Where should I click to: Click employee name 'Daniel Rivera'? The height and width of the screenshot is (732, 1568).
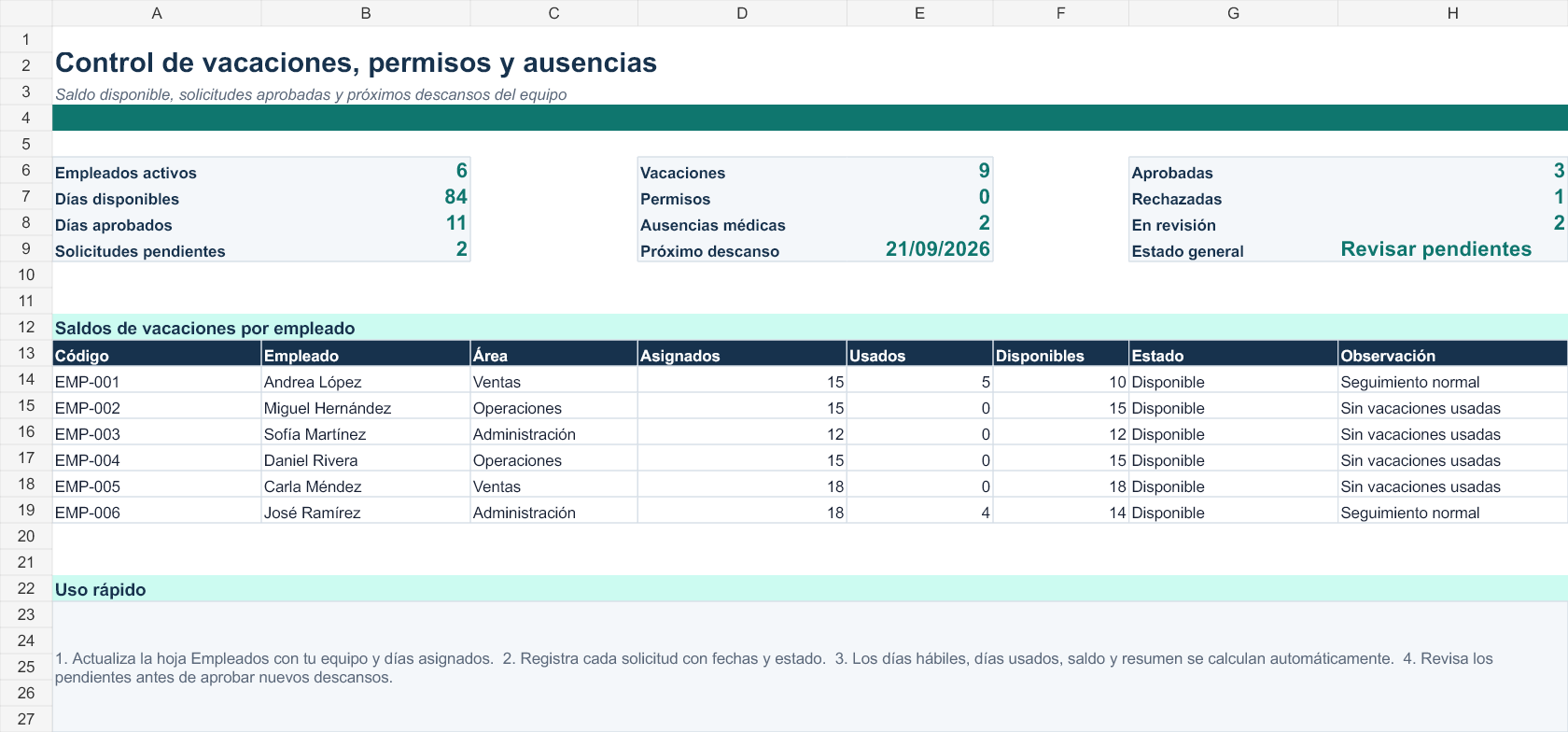tap(310, 460)
